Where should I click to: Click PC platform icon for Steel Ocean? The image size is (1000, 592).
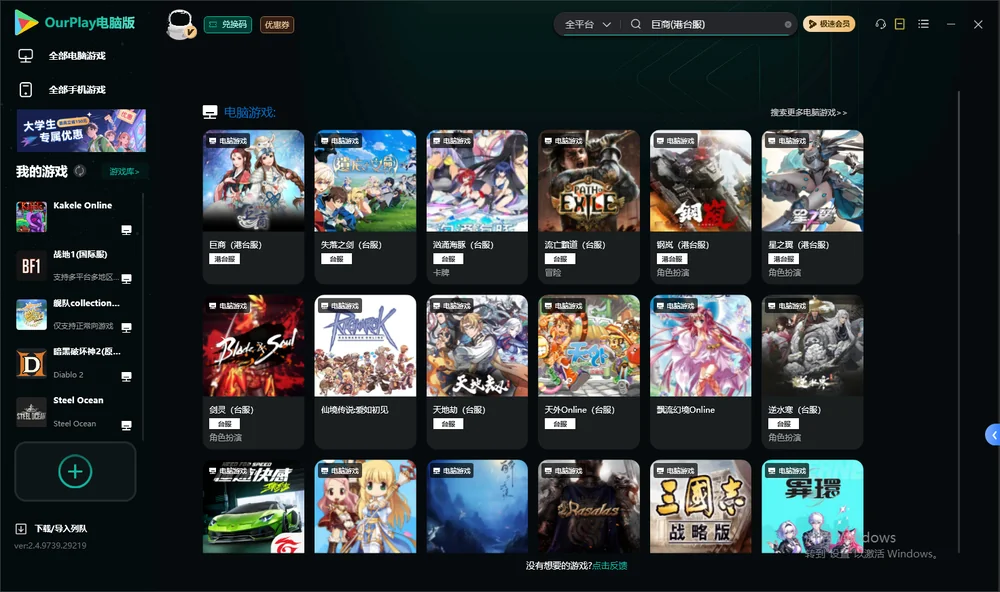coord(126,426)
